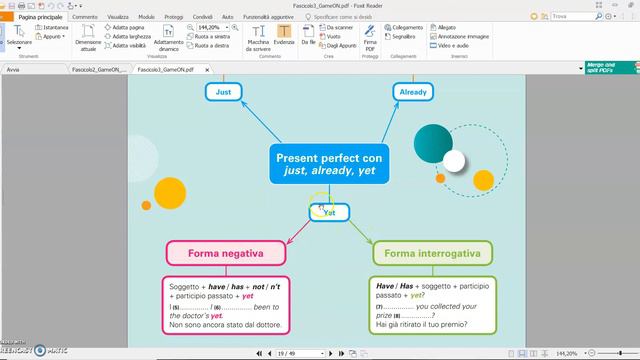Click the Undo arrow in quick access toolbar

click(x=51, y=6)
